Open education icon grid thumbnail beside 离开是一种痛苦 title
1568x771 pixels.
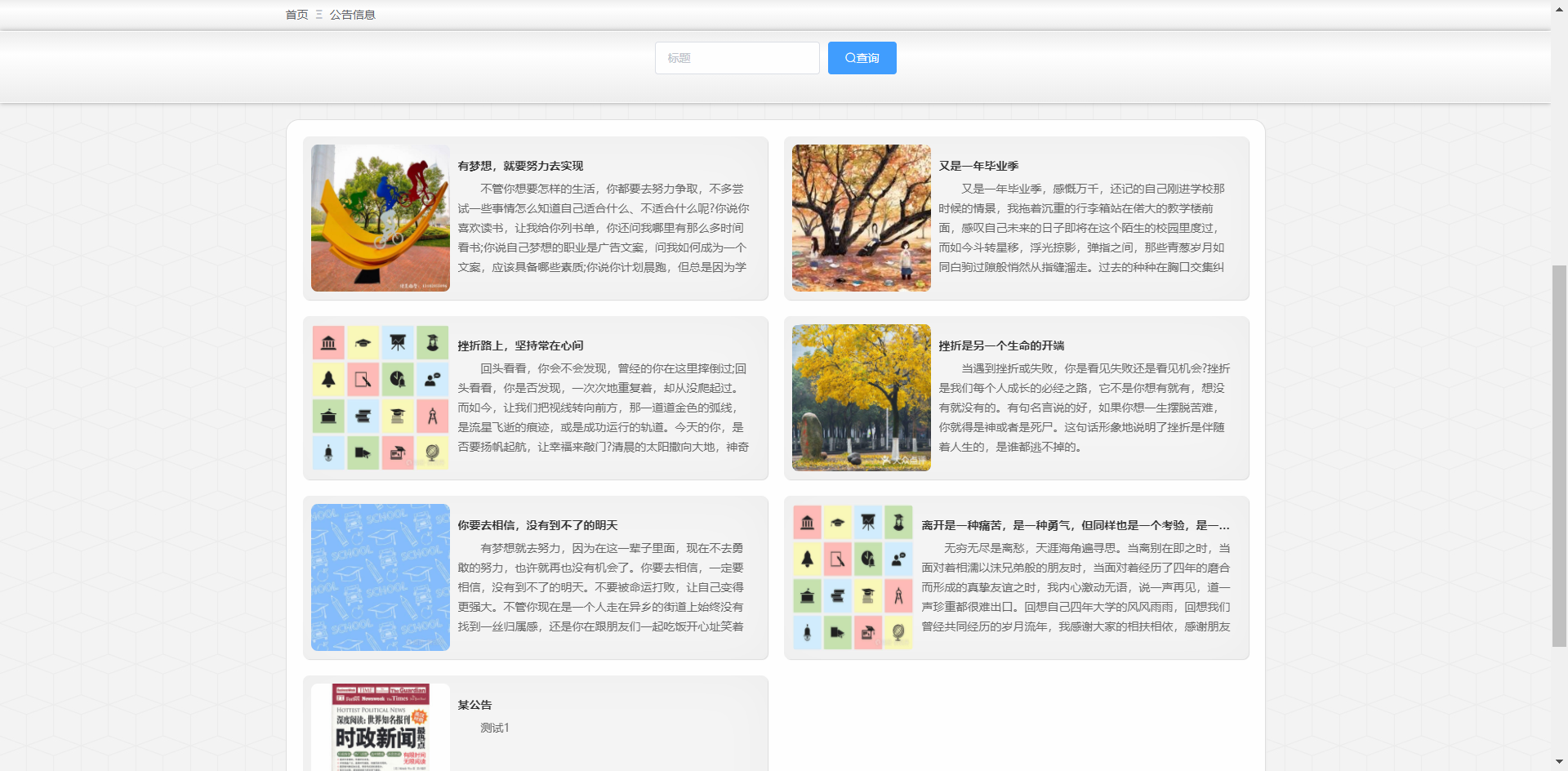click(853, 577)
